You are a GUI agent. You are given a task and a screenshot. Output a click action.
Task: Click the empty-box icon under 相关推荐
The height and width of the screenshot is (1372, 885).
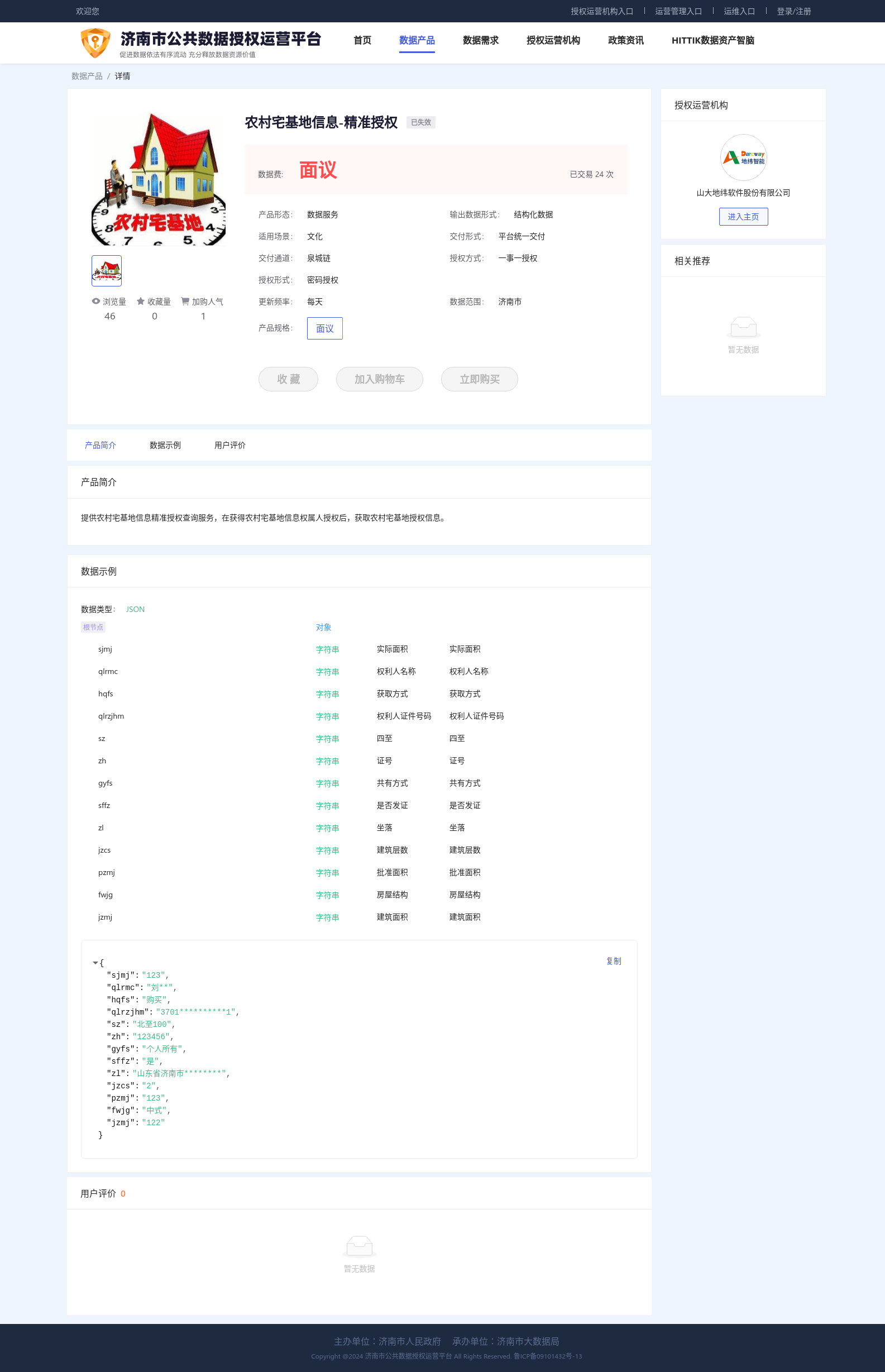(x=743, y=327)
